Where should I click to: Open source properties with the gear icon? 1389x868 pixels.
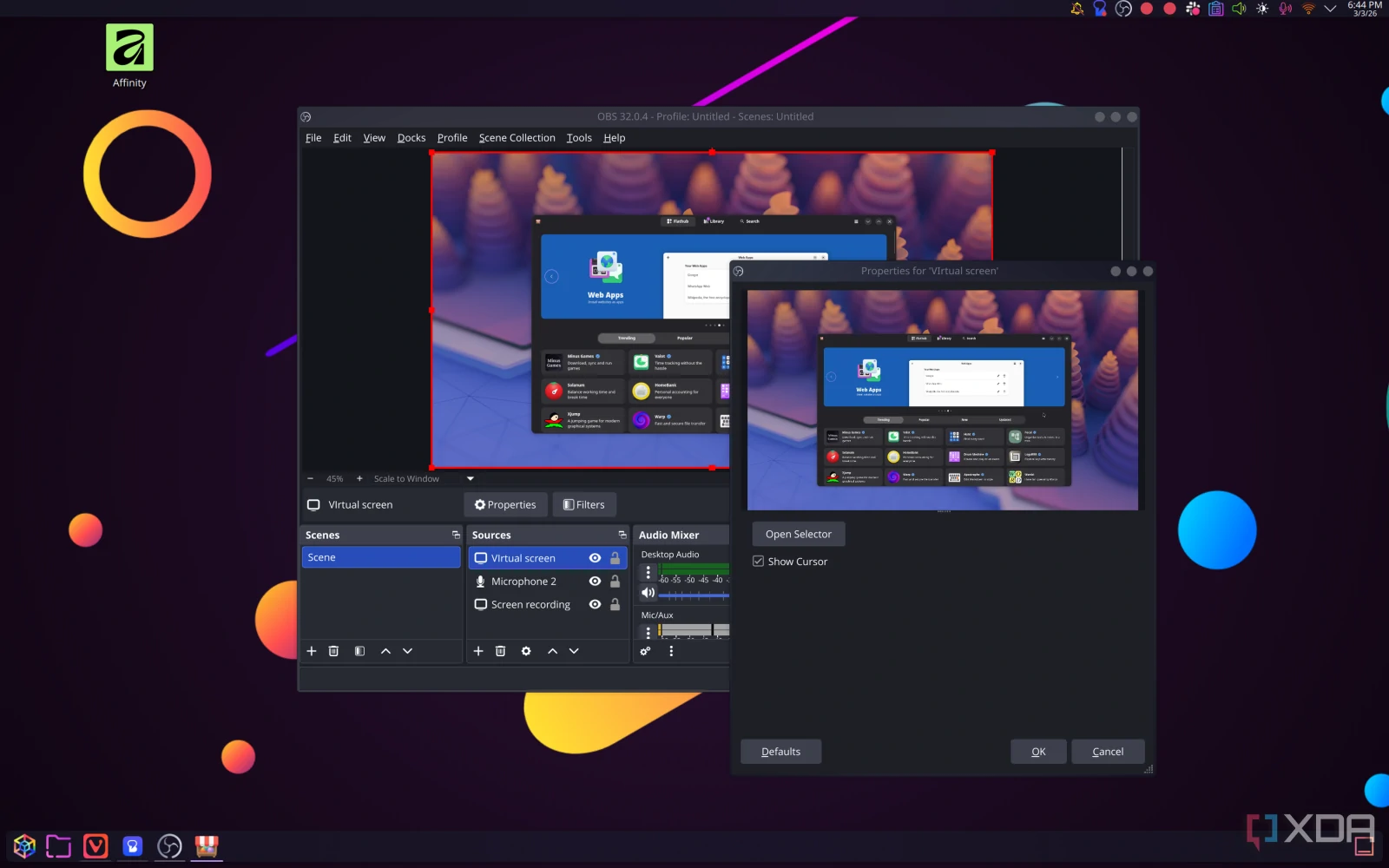[527, 651]
